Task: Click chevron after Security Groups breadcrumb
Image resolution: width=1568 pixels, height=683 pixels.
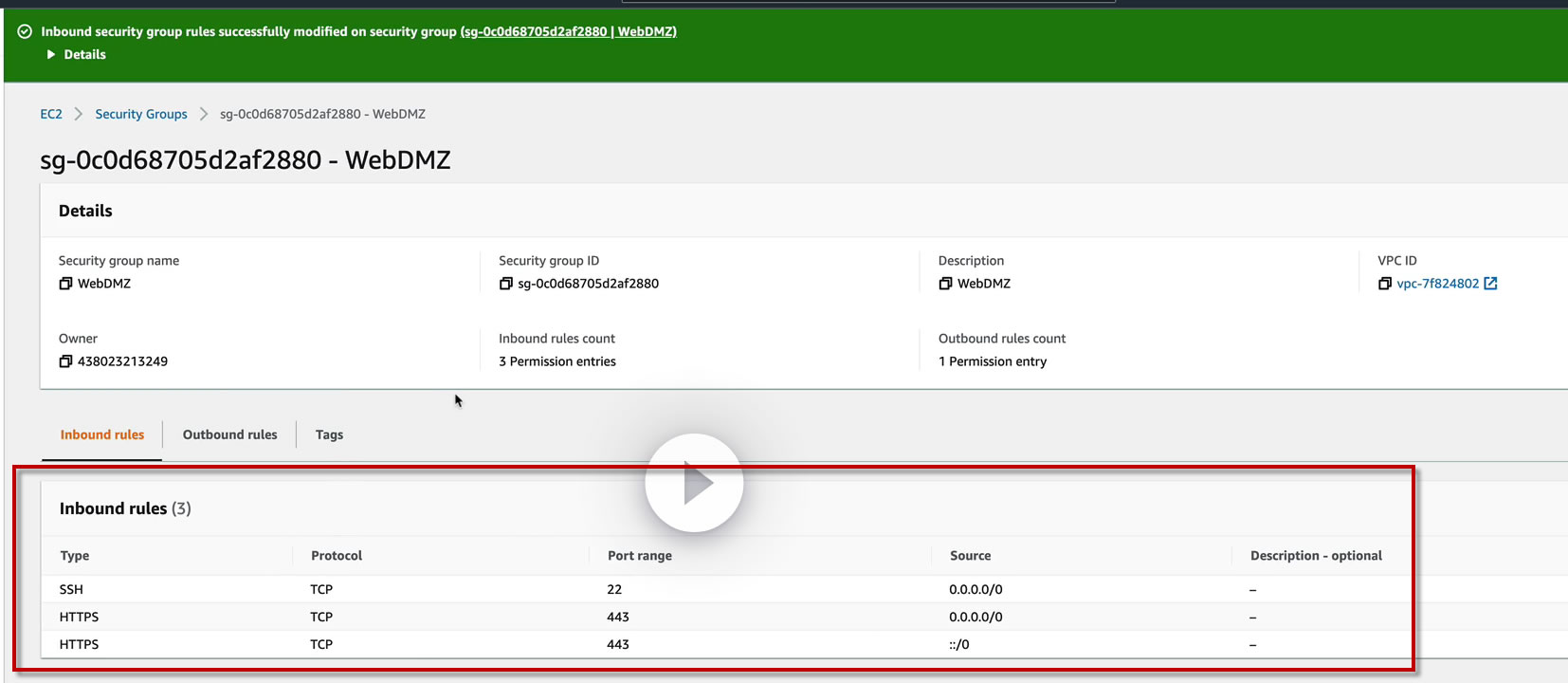Action: (x=204, y=114)
